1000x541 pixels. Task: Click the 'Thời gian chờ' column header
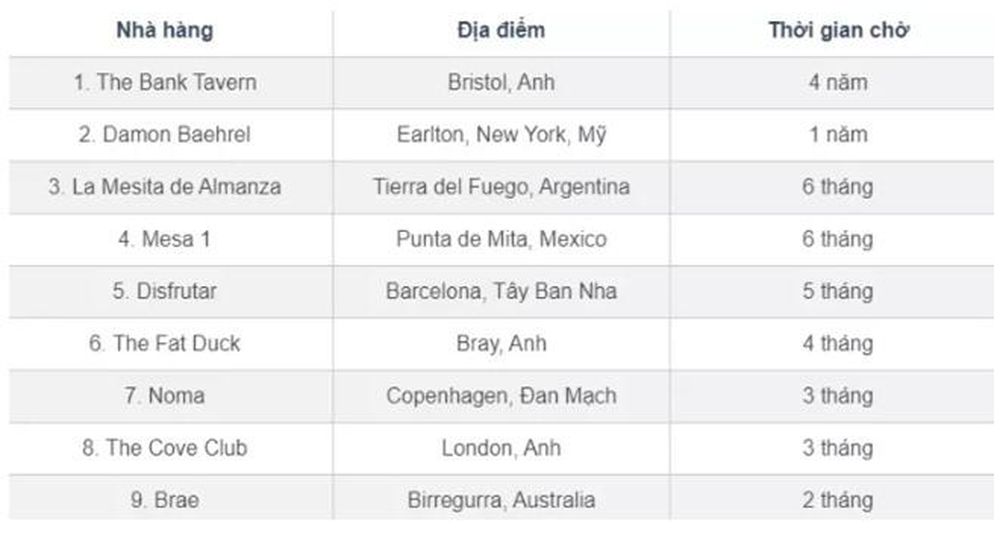click(x=838, y=30)
